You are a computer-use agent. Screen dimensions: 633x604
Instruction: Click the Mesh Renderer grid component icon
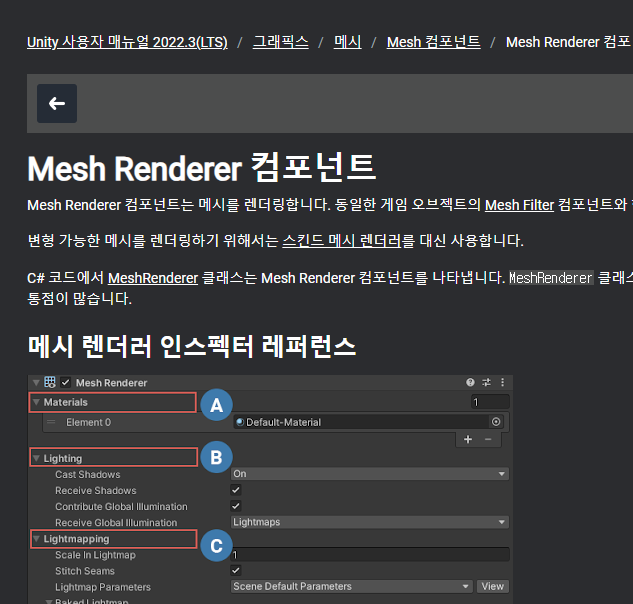(x=50, y=382)
